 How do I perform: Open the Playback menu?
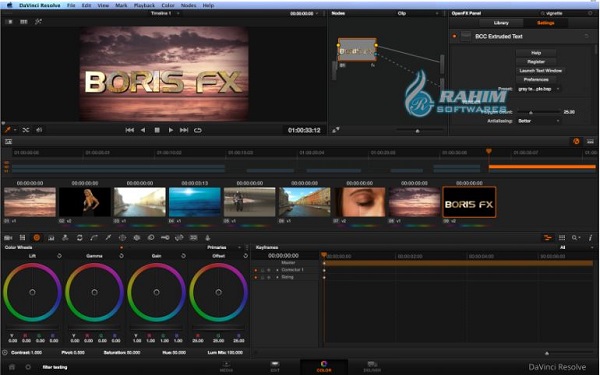click(x=144, y=5)
